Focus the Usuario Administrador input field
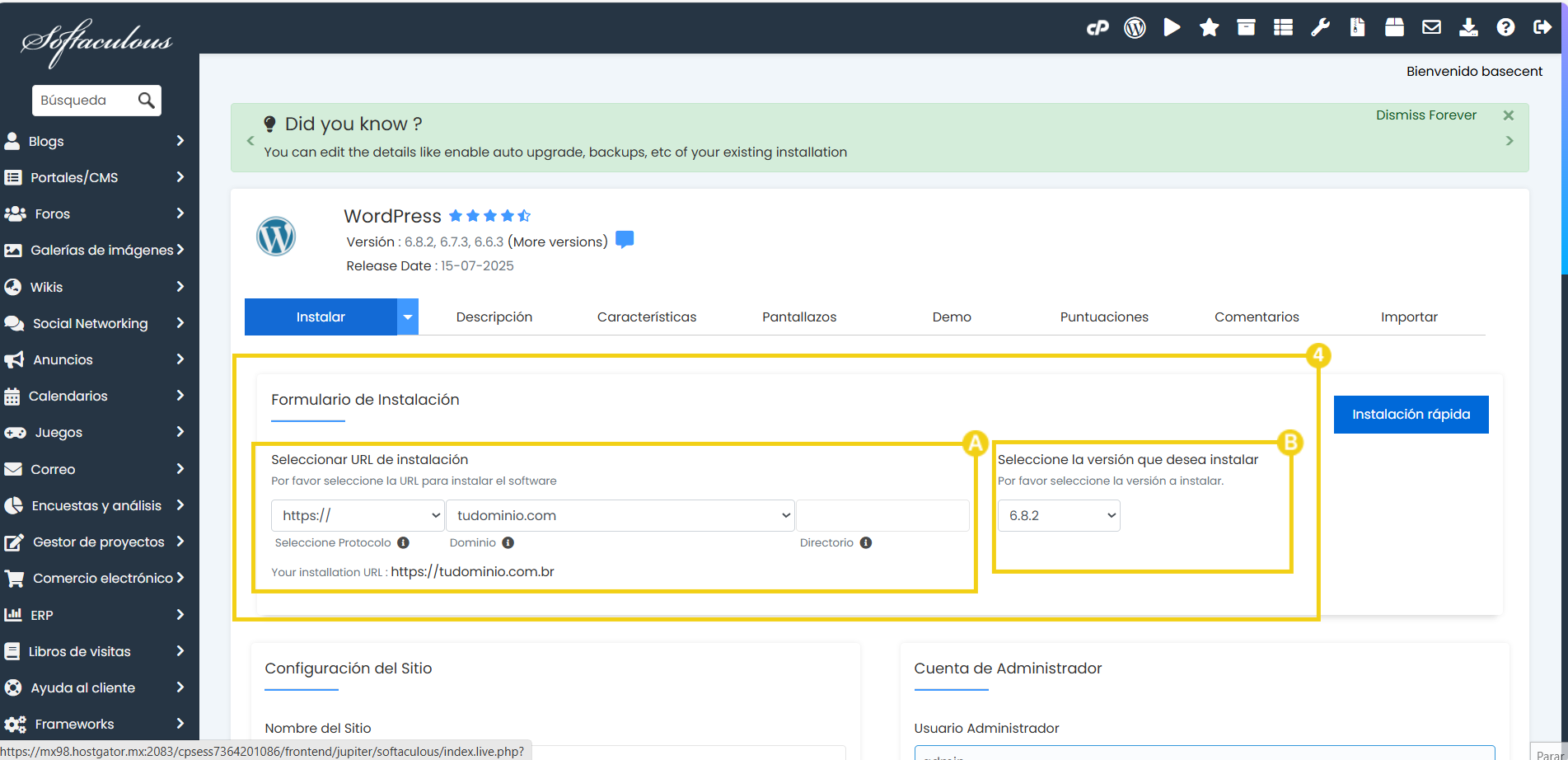Screen dimensions: 1568x760 point(1205,753)
